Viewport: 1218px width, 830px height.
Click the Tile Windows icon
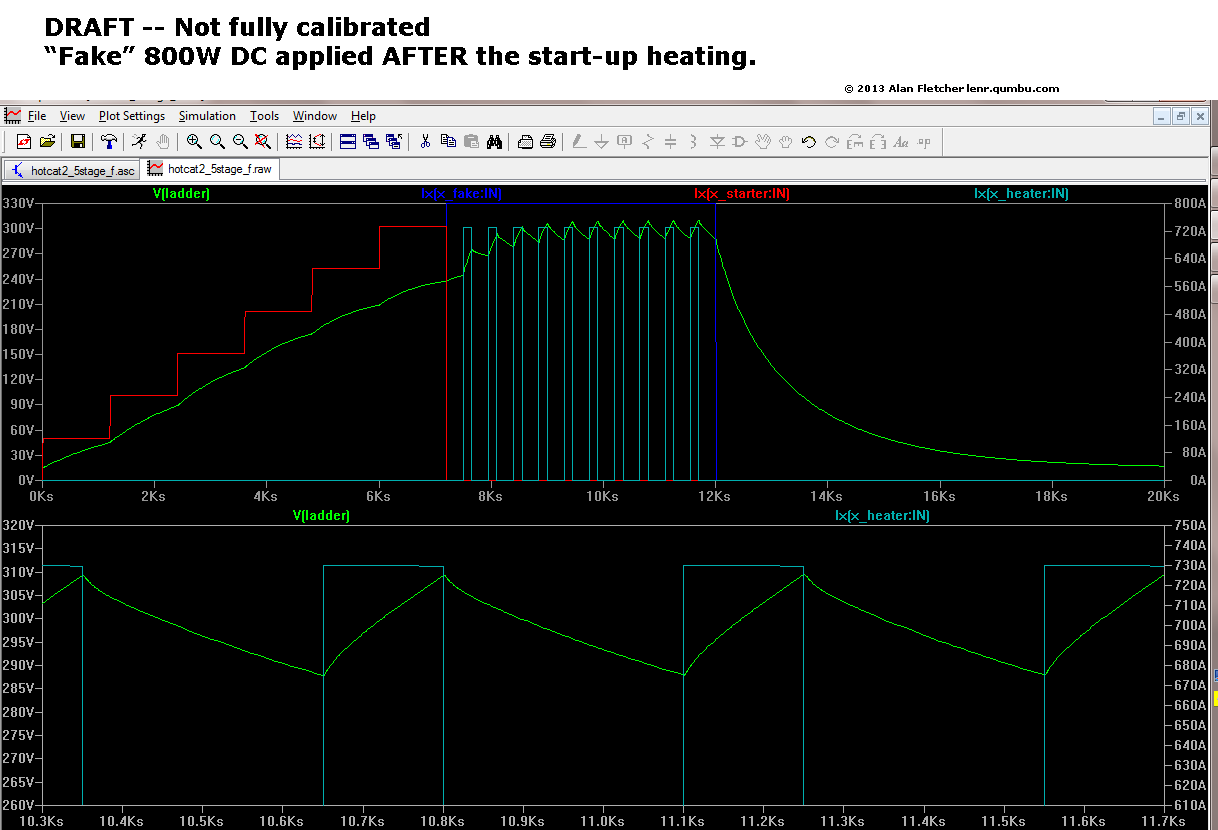point(348,142)
